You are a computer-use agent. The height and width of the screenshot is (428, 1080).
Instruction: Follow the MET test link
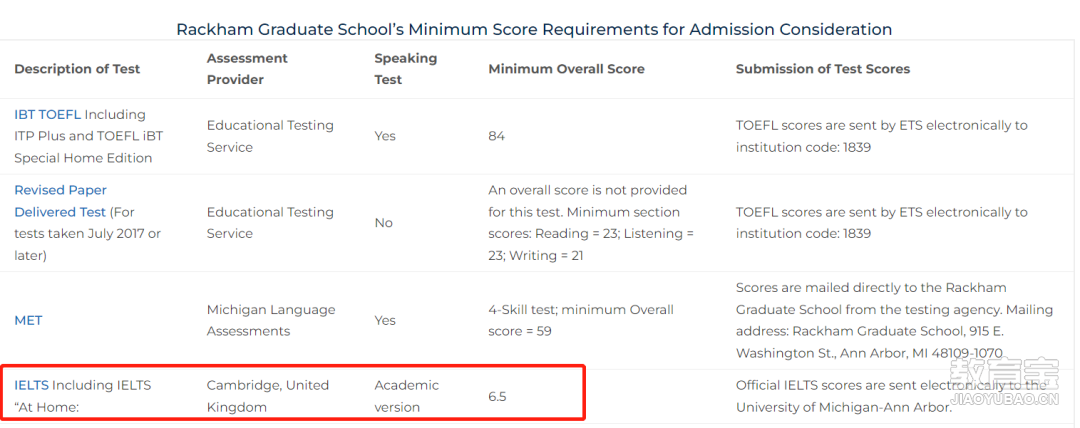tap(28, 320)
